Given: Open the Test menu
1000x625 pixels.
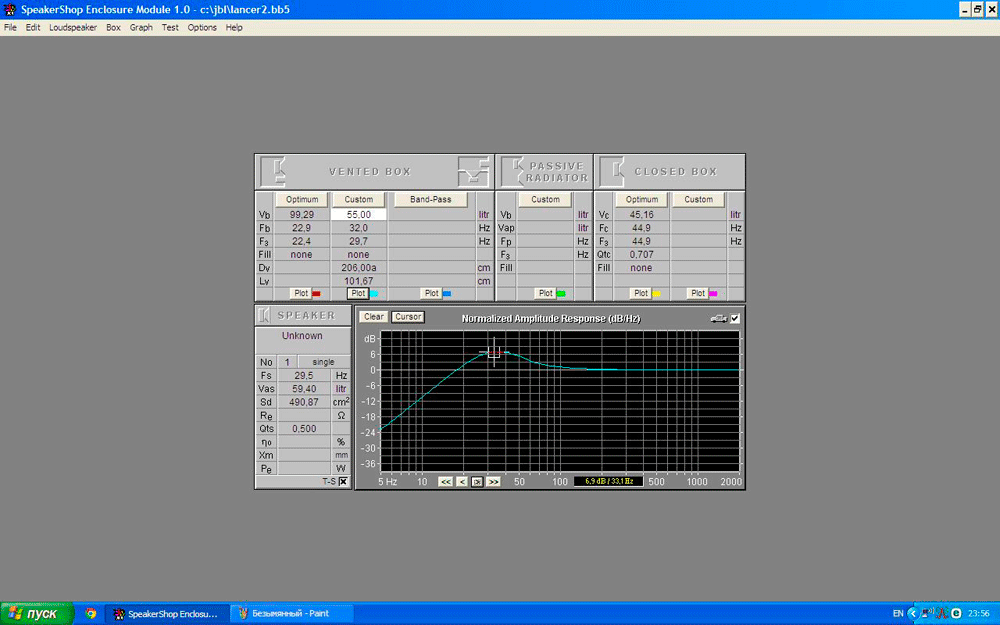Looking at the screenshot, I should [170, 27].
